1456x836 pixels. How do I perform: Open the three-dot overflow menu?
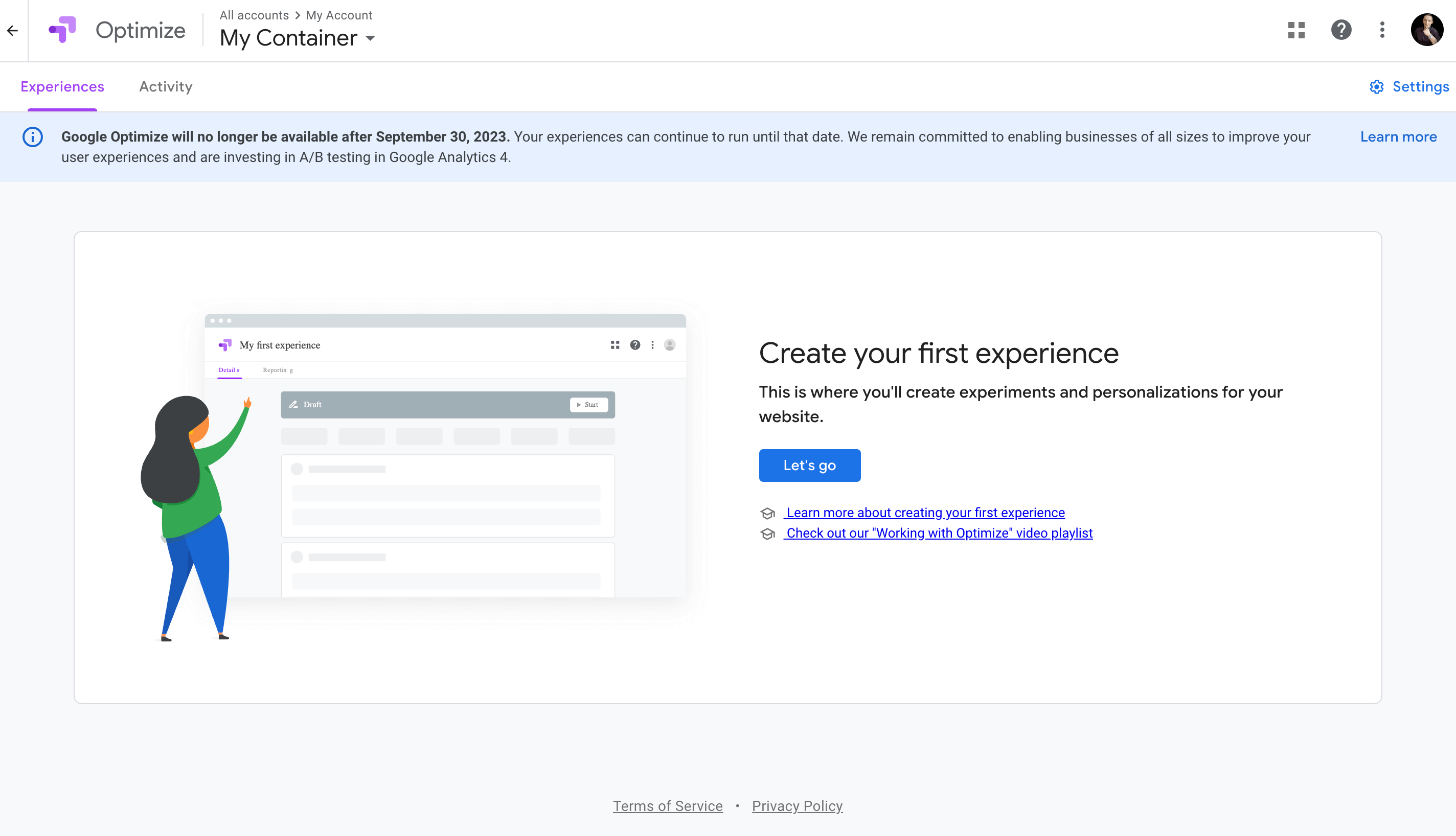[x=1382, y=30]
